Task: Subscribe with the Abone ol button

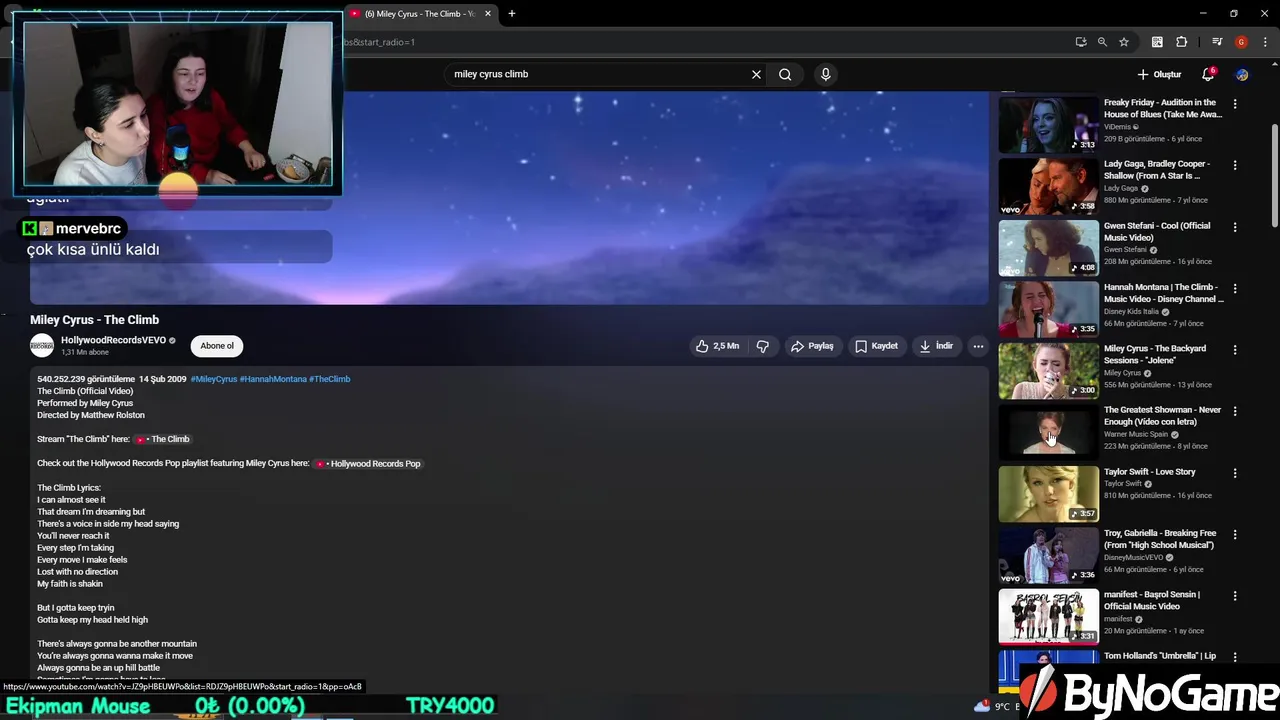Action: [217, 346]
